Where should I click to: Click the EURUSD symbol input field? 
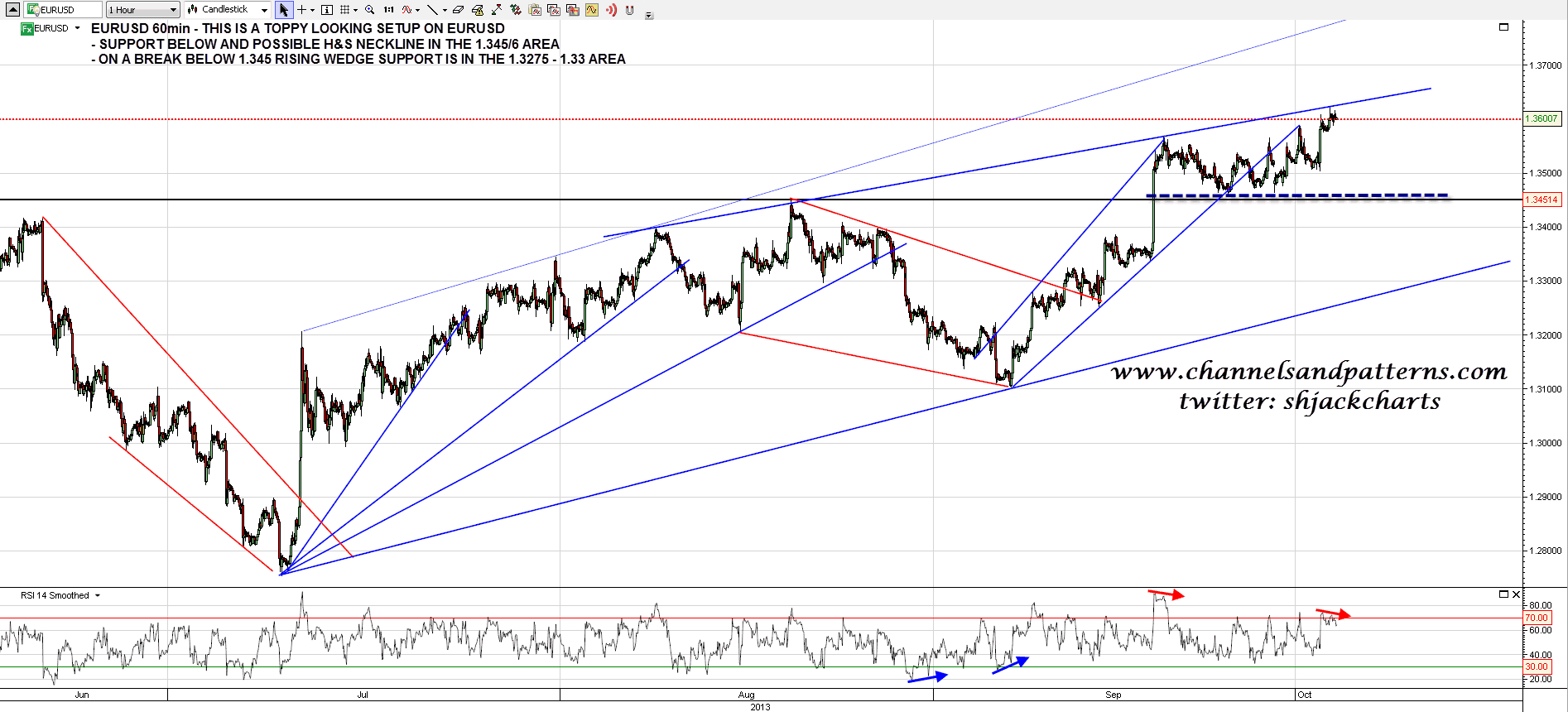click(x=65, y=10)
